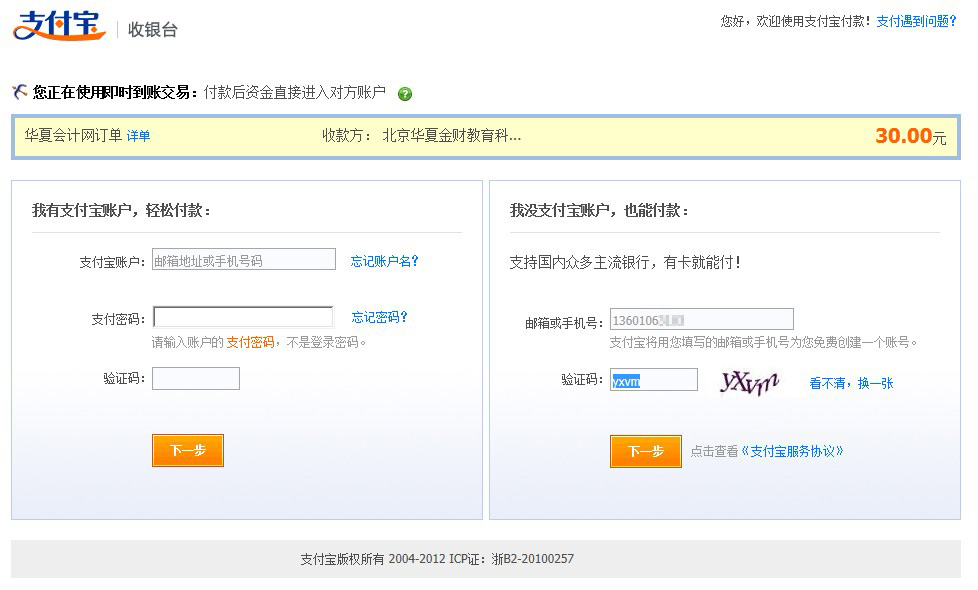Click the orange 支付密码 hint text

pyautogui.click(x=250, y=342)
